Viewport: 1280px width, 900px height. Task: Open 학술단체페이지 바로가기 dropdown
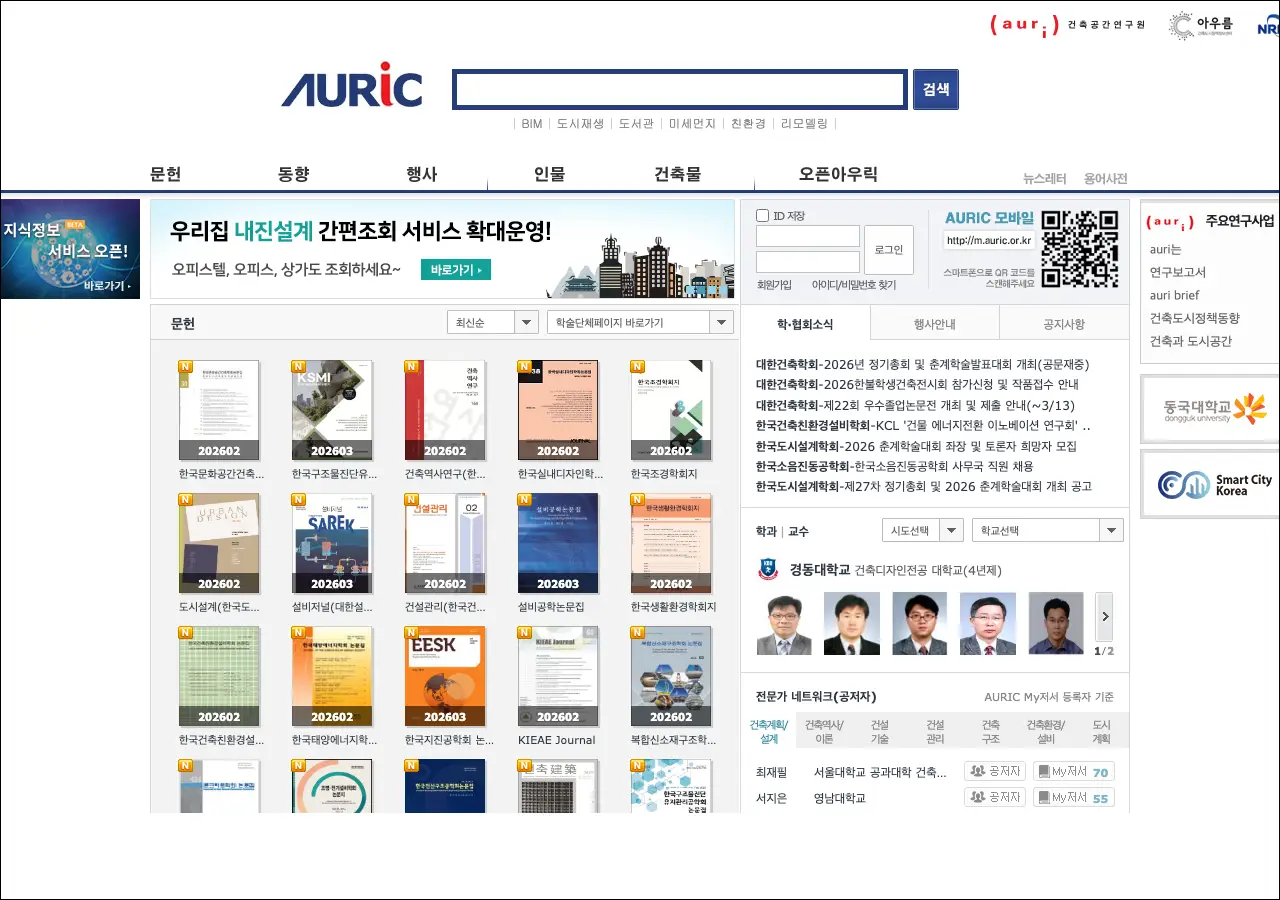640,323
